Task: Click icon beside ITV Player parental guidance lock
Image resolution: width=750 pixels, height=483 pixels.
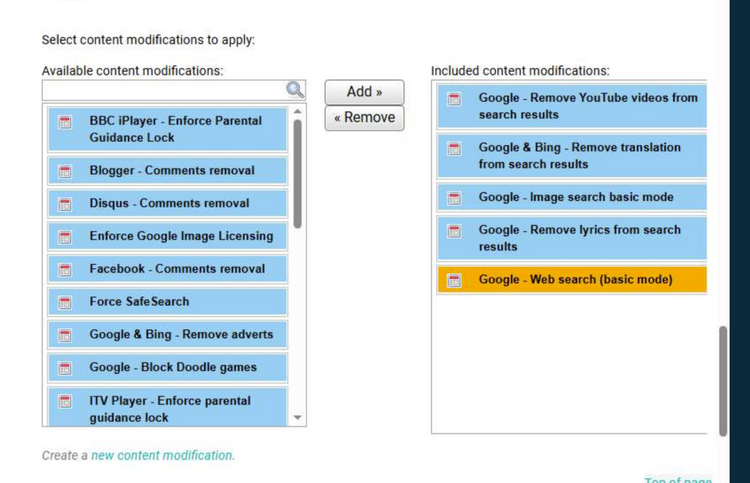Action: tap(65, 401)
